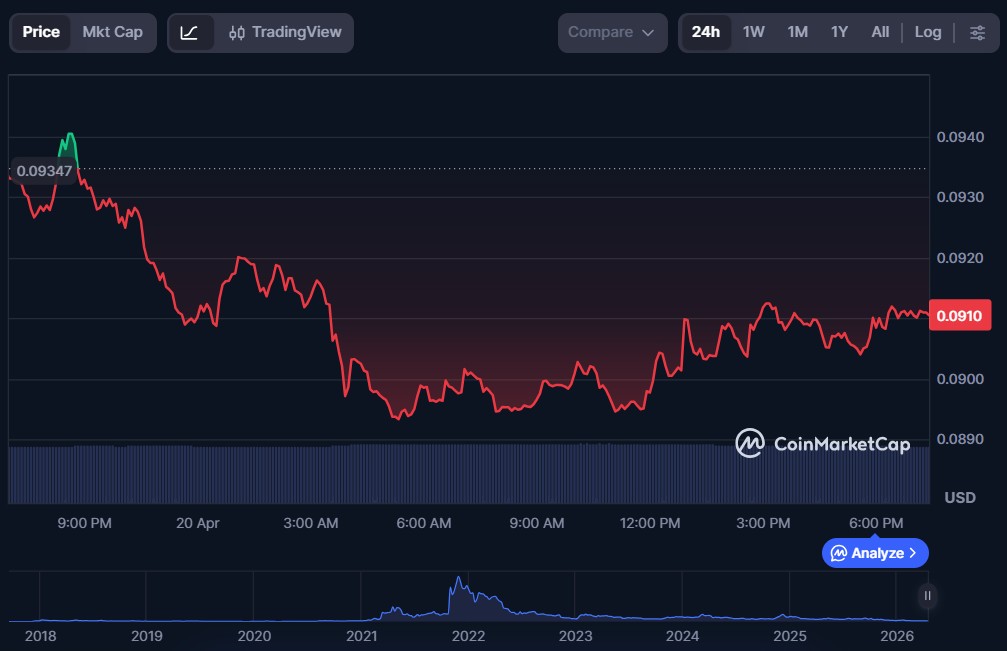The height and width of the screenshot is (651, 1007).
Task: Click the current price label 0.0910
Action: (958, 316)
